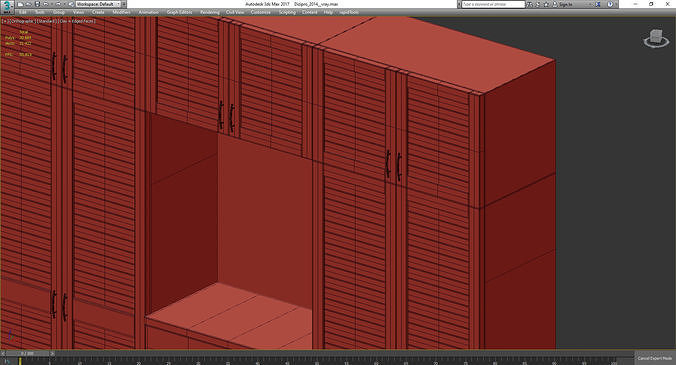Expand the quick access toolbar options arrow
676x365 pixels.
tap(124, 4)
